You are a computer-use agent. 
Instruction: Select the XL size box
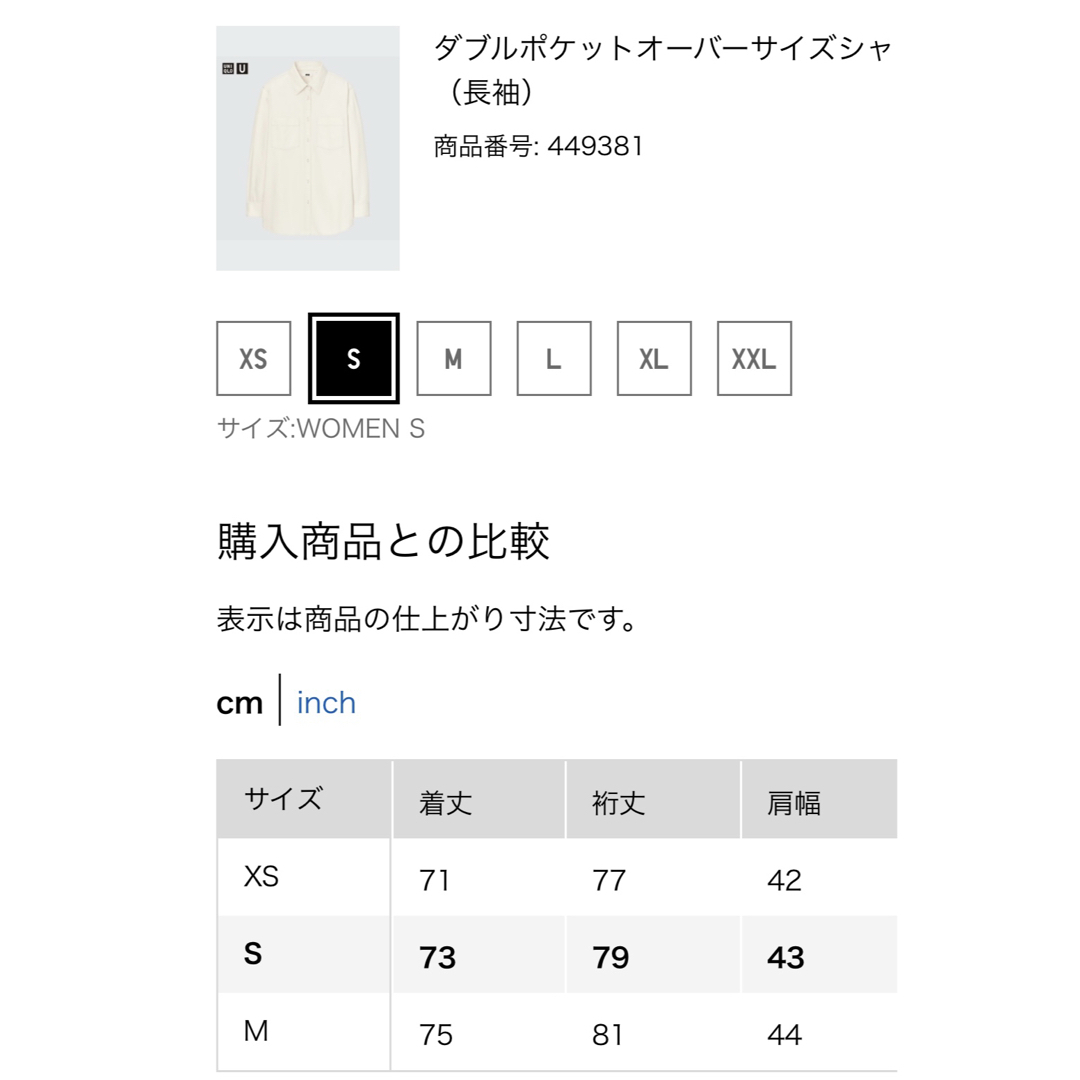point(654,358)
